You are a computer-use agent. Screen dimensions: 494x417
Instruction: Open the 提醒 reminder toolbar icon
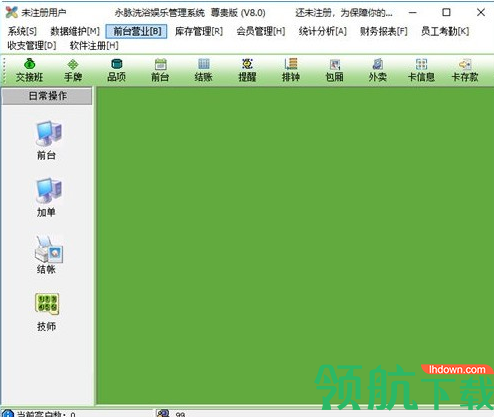coord(247,70)
